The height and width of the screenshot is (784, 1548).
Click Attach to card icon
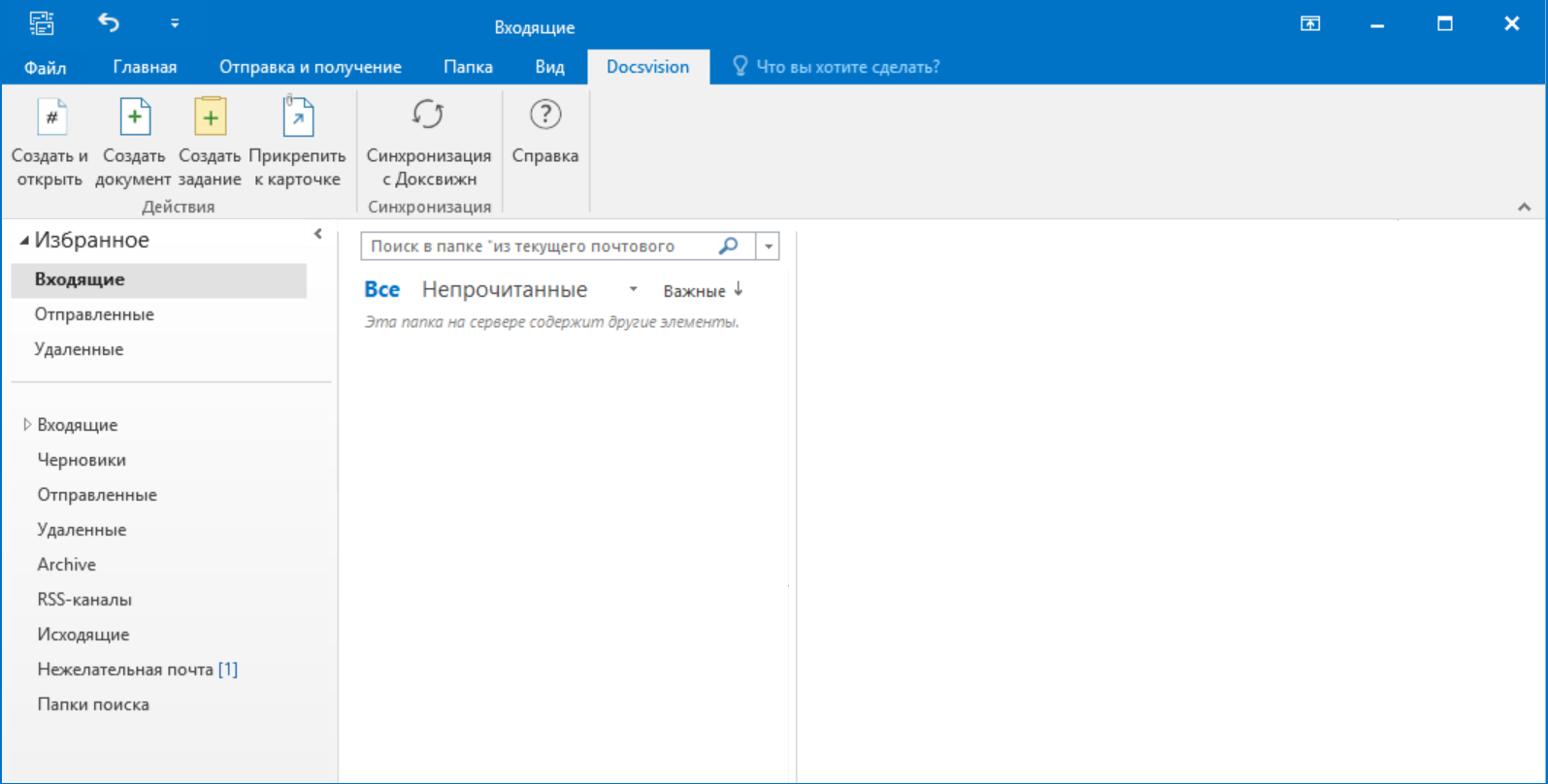[297, 117]
